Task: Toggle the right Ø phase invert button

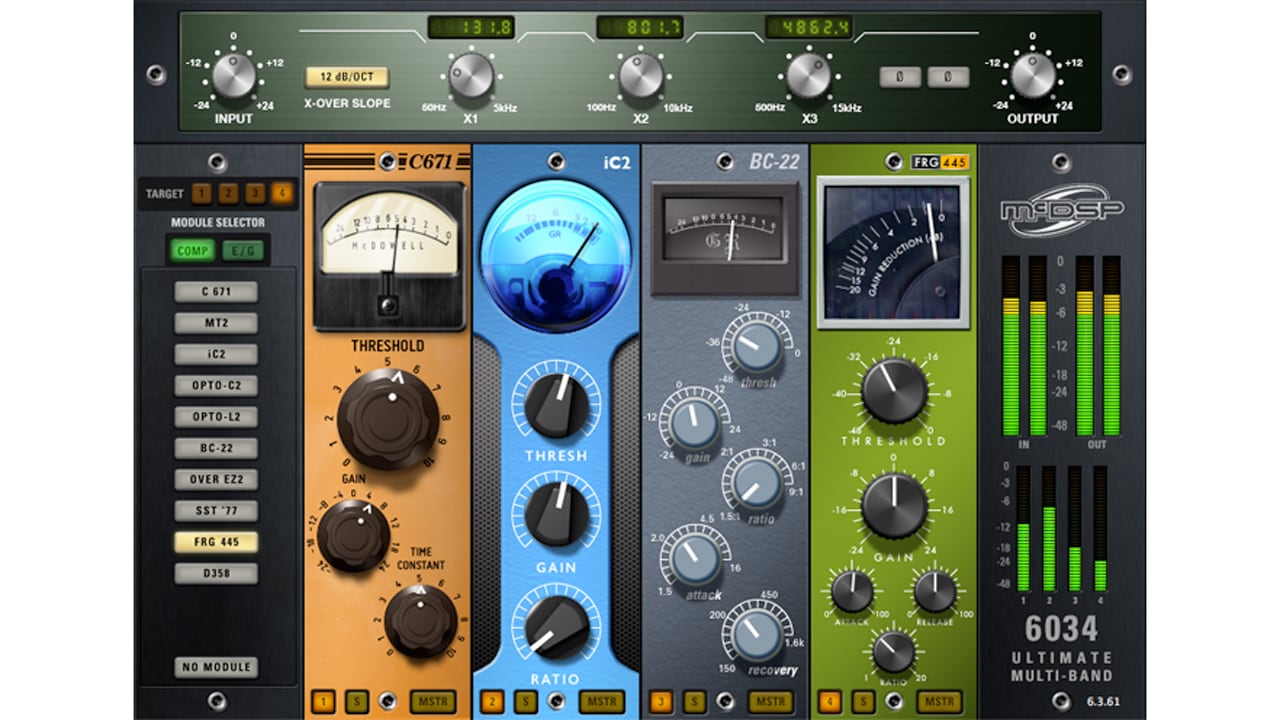Action: pos(947,77)
